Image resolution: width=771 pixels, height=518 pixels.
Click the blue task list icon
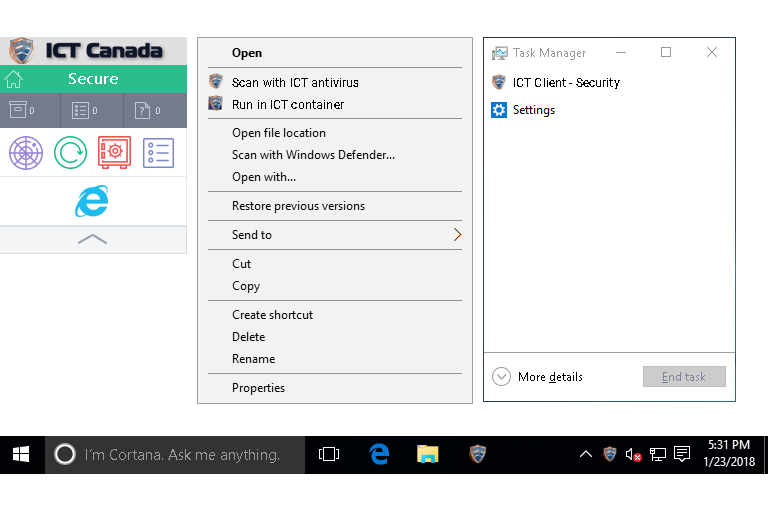[158, 152]
